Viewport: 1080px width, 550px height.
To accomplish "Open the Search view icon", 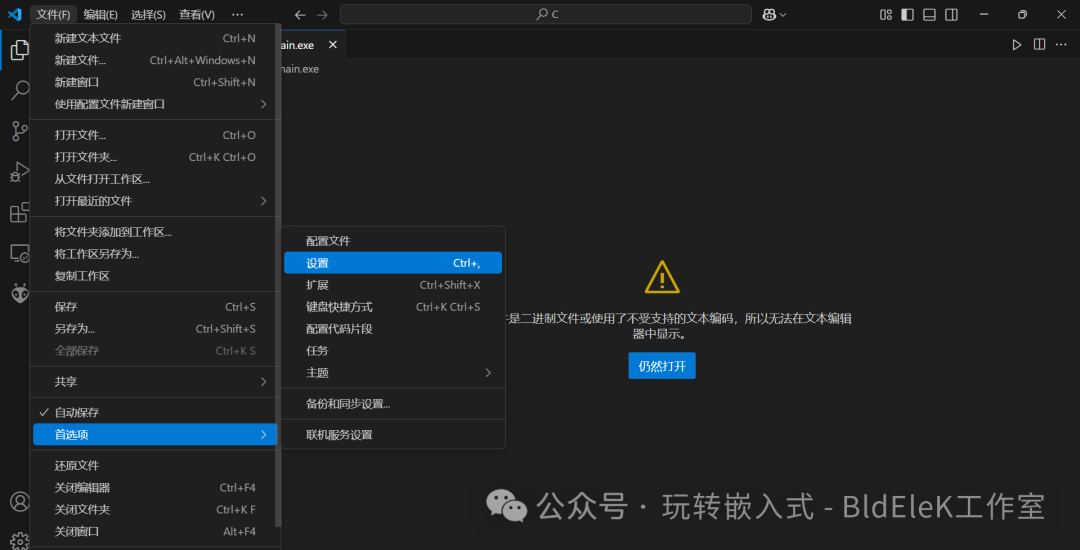I will [20, 90].
